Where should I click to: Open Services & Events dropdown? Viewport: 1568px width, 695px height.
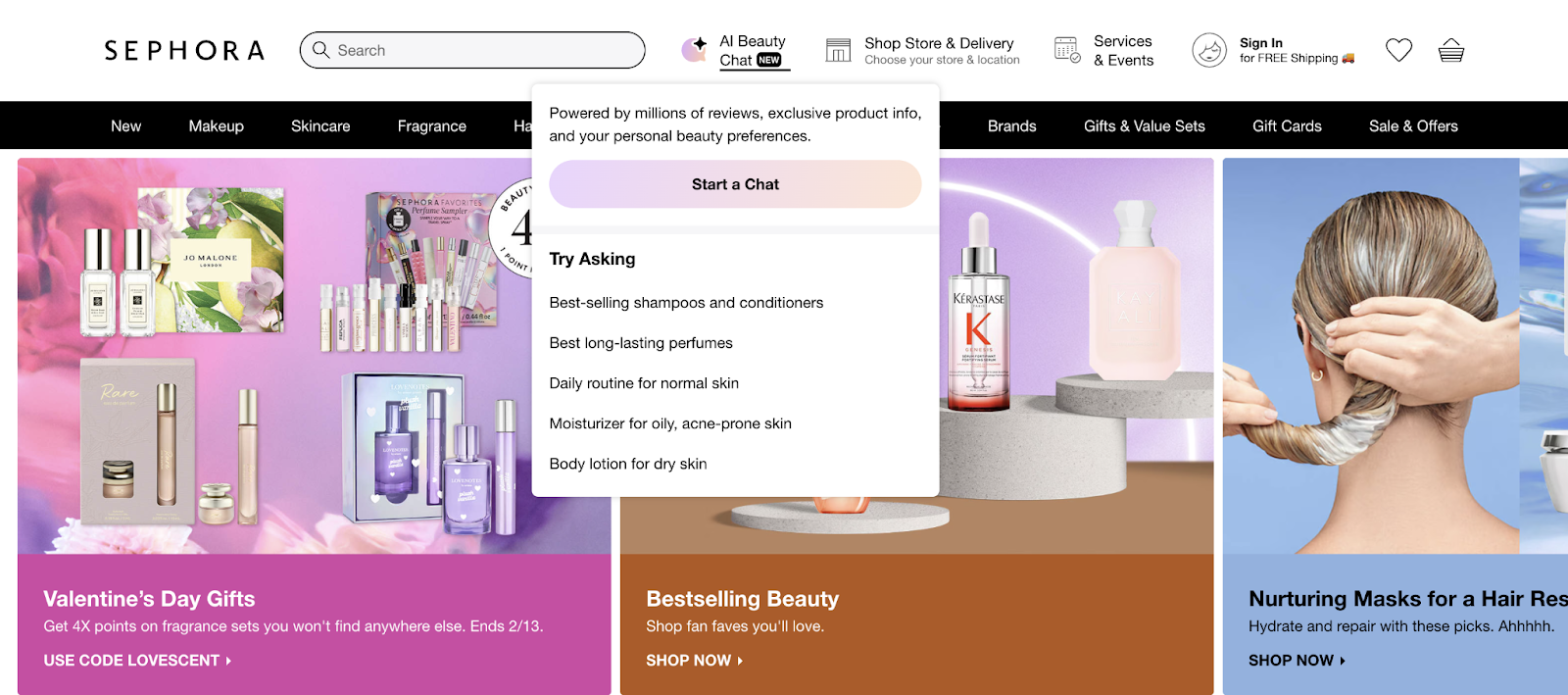[x=1104, y=51]
